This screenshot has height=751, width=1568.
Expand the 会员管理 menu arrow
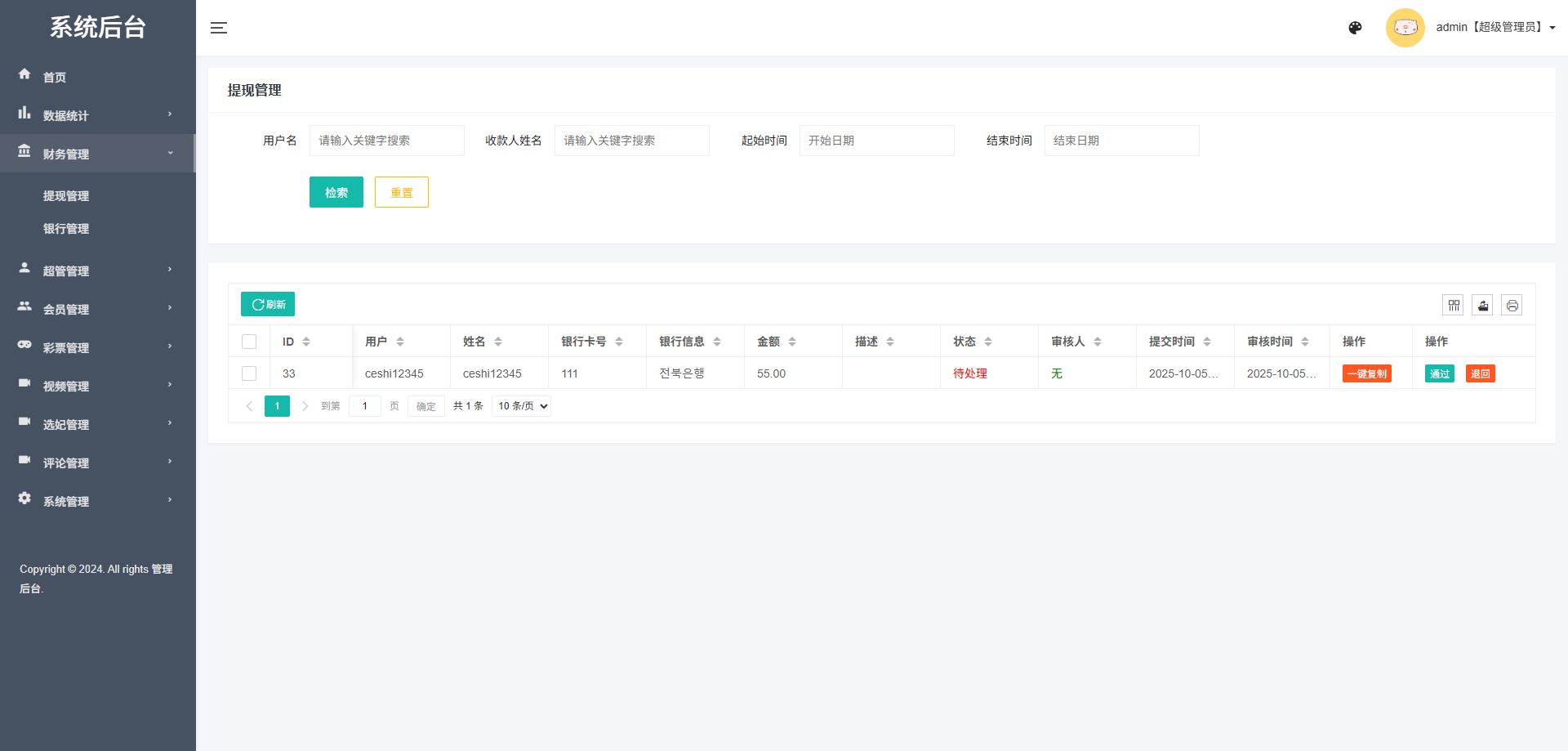[x=170, y=307]
